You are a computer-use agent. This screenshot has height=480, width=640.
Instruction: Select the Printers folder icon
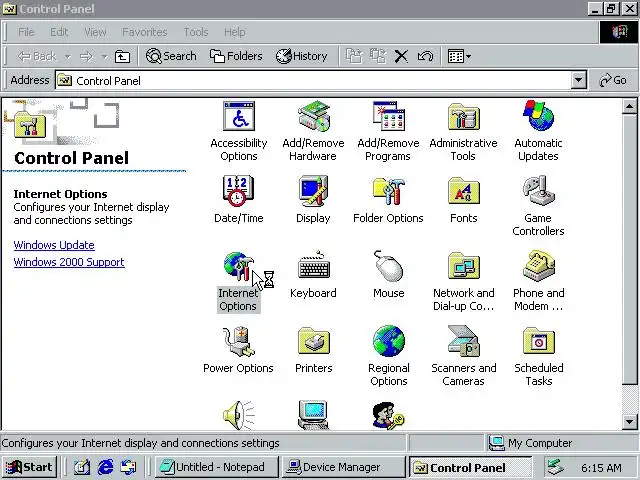click(x=313, y=341)
